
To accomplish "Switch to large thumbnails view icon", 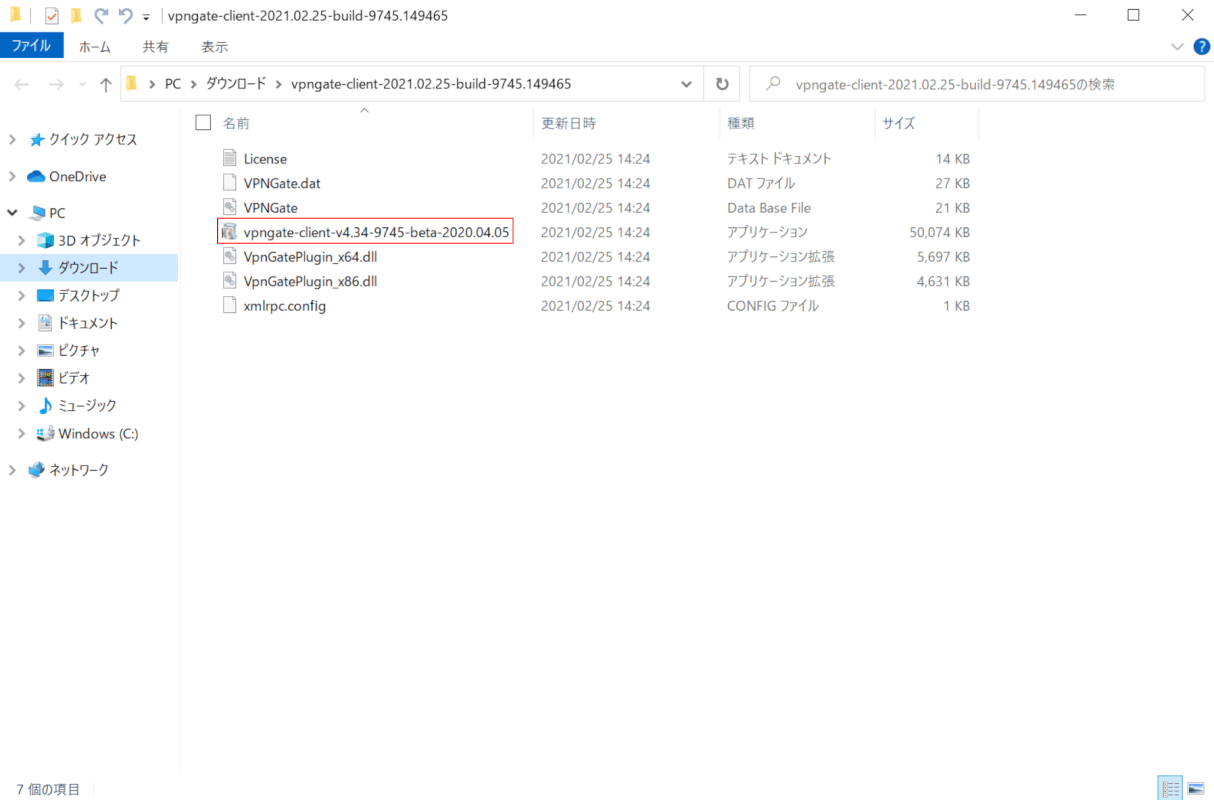I will point(1195,788).
